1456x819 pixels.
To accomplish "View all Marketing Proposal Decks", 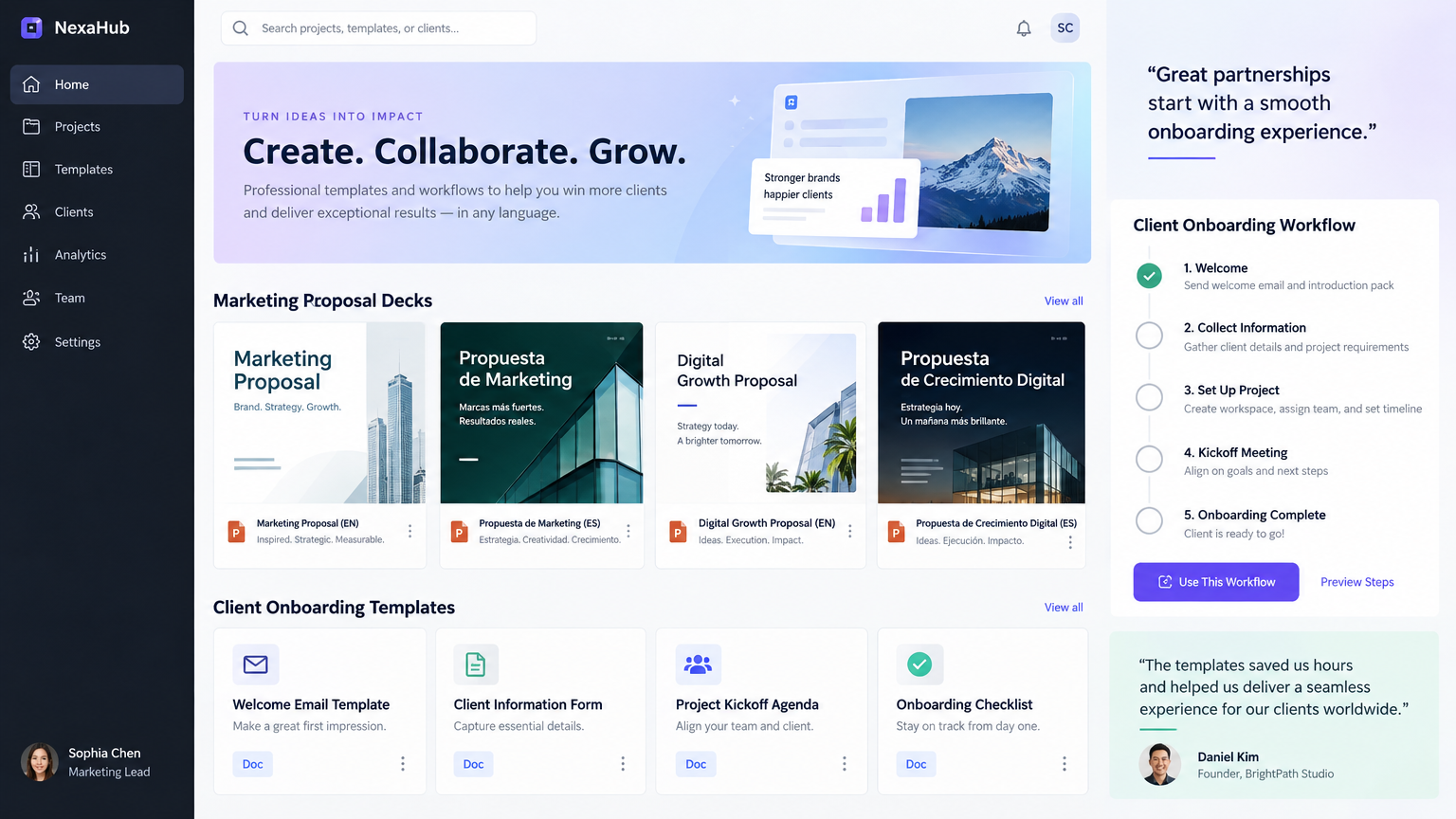I will (x=1064, y=301).
